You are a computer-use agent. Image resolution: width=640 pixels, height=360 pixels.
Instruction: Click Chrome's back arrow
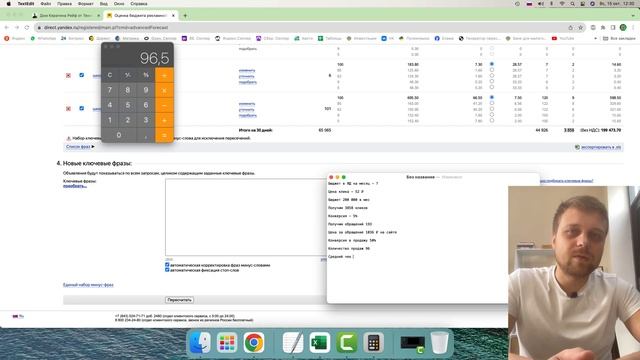tap(7, 27)
